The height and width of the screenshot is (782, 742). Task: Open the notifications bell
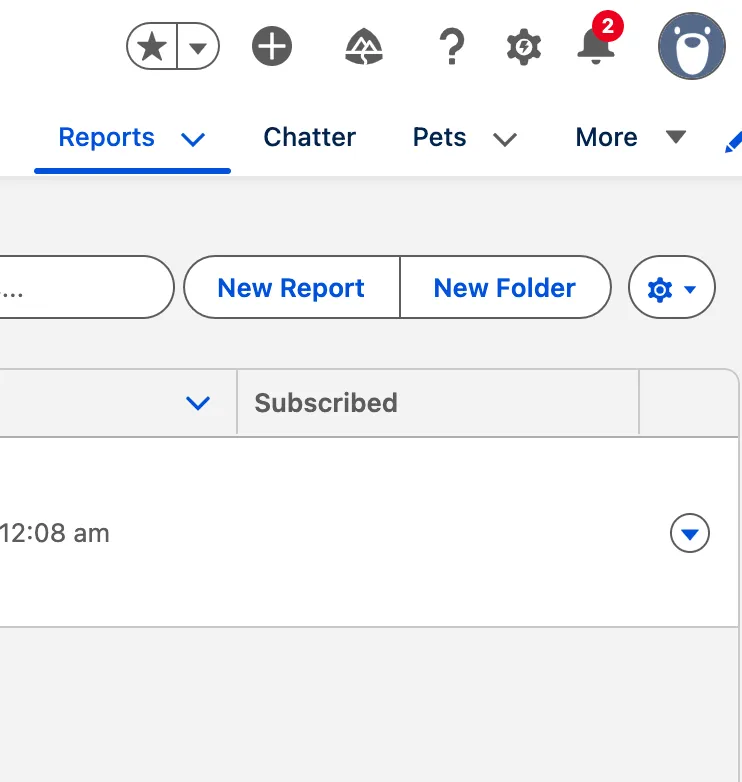point(596,46)
